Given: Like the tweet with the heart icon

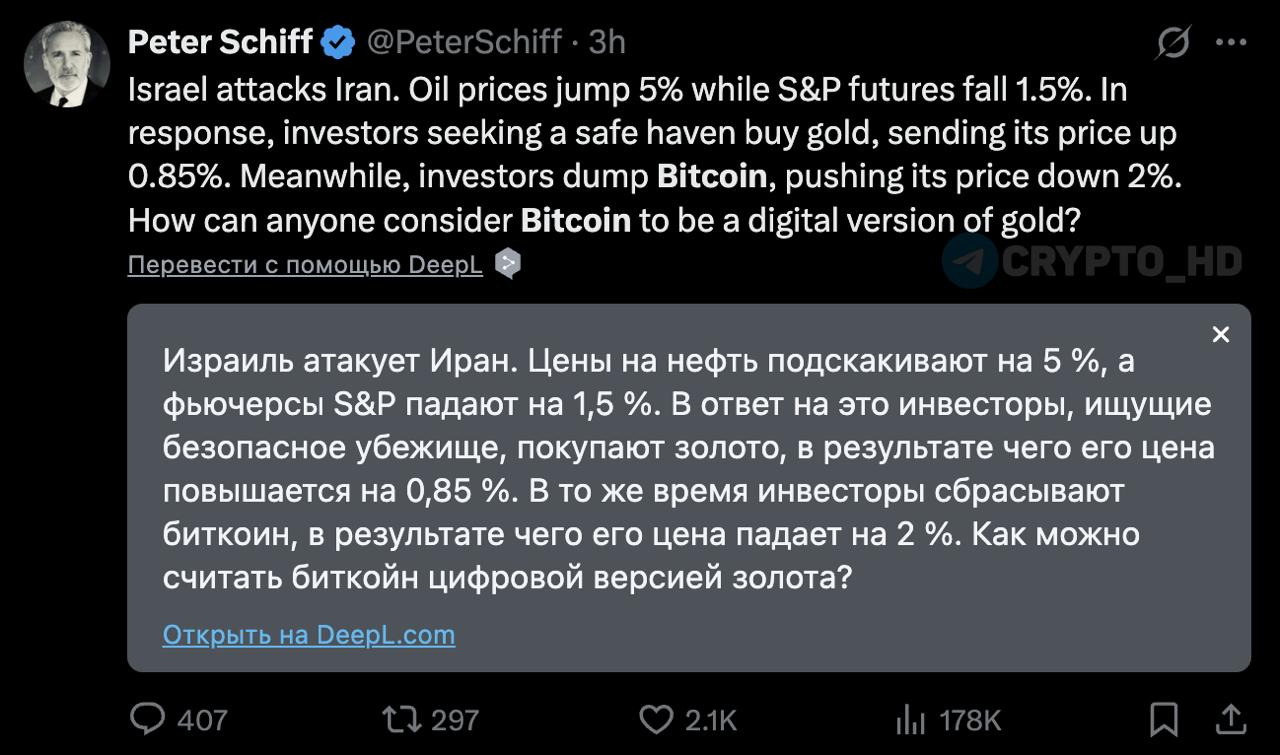Looking at the screenshot, I should point(656,718).
